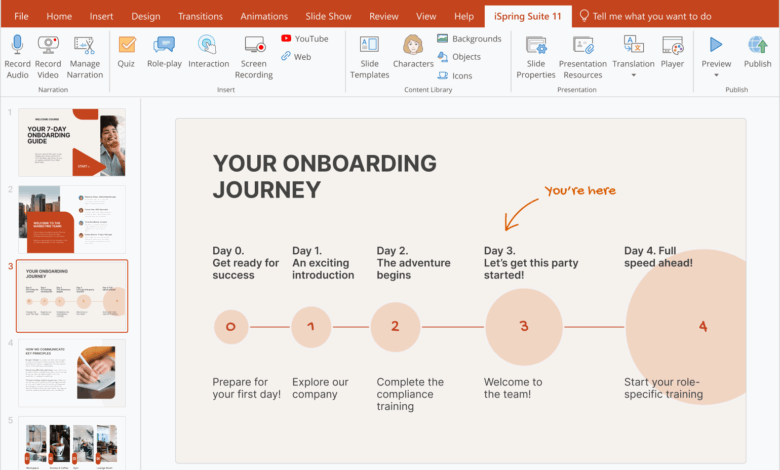Open Icons library
The width and height of the screenshot is (780, 470).
point(455,76)
